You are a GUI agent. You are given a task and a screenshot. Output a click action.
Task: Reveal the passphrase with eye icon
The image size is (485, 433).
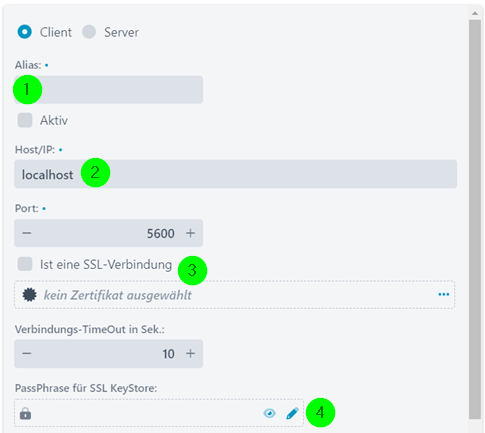point(269,413)
